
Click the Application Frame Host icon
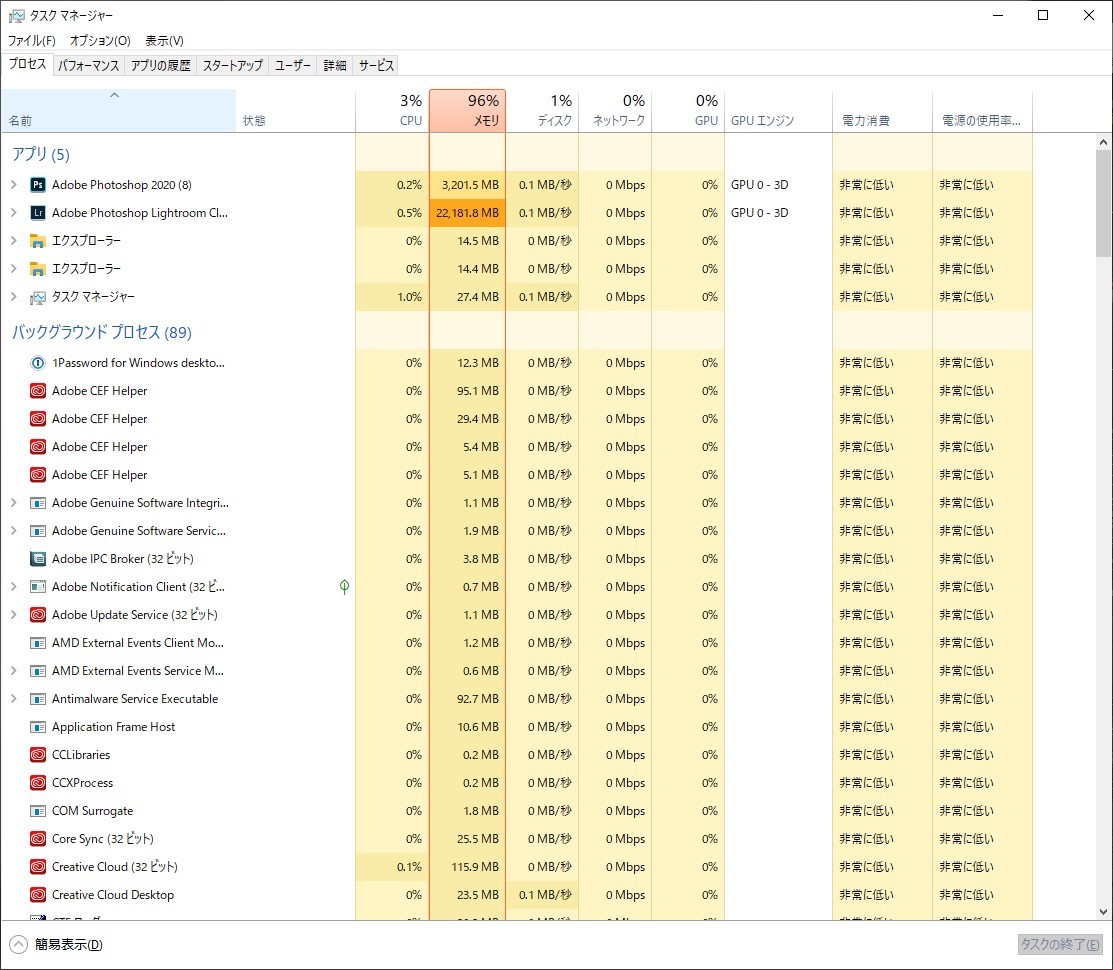coord(38,727)
